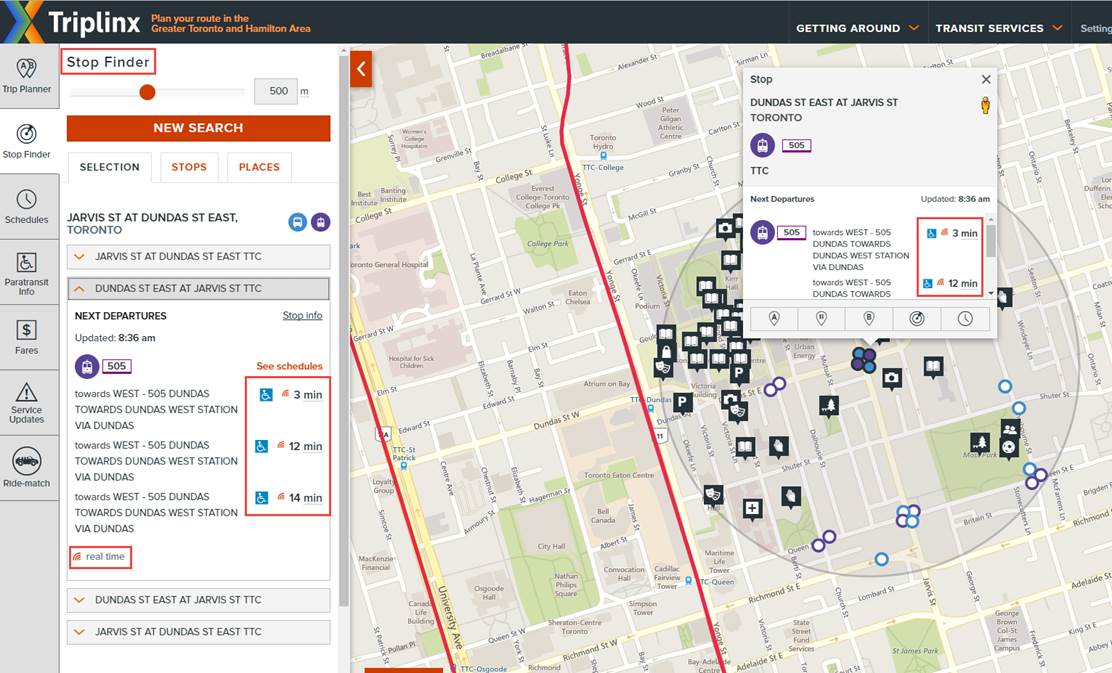Click the soccer ball marker in Moss Park
Screen dimensions: 1112x673
coord(1008,448)
